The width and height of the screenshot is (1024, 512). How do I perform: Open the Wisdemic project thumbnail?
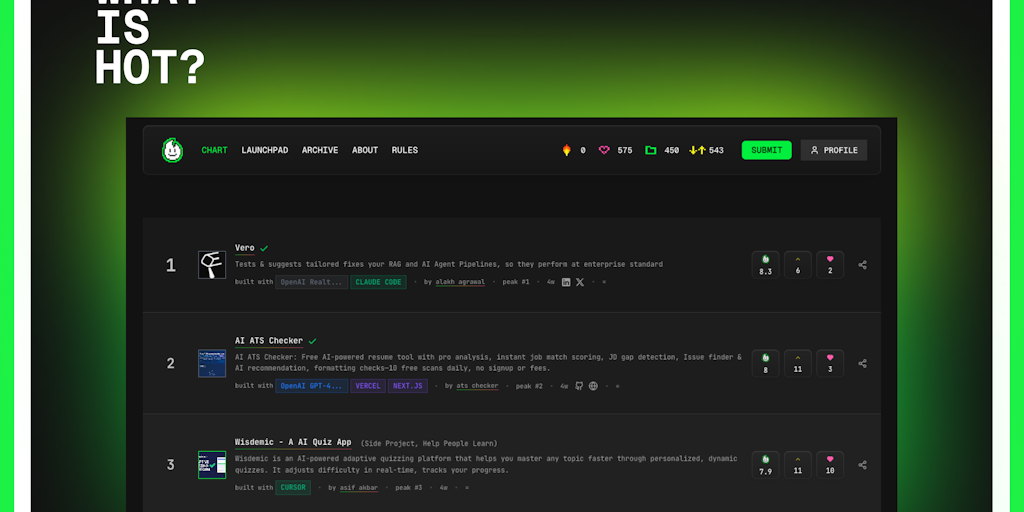pos(212,465)
